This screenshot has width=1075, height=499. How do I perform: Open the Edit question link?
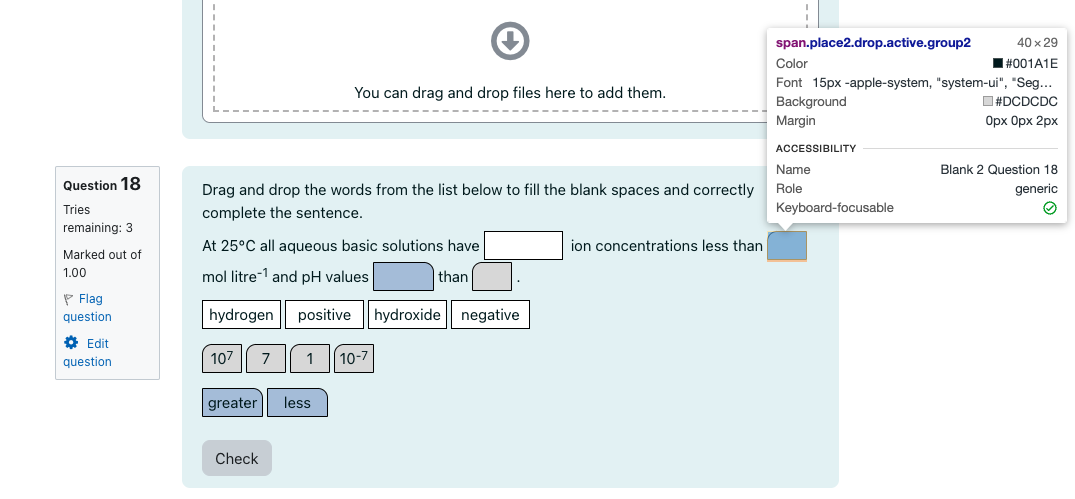point(87,352)
